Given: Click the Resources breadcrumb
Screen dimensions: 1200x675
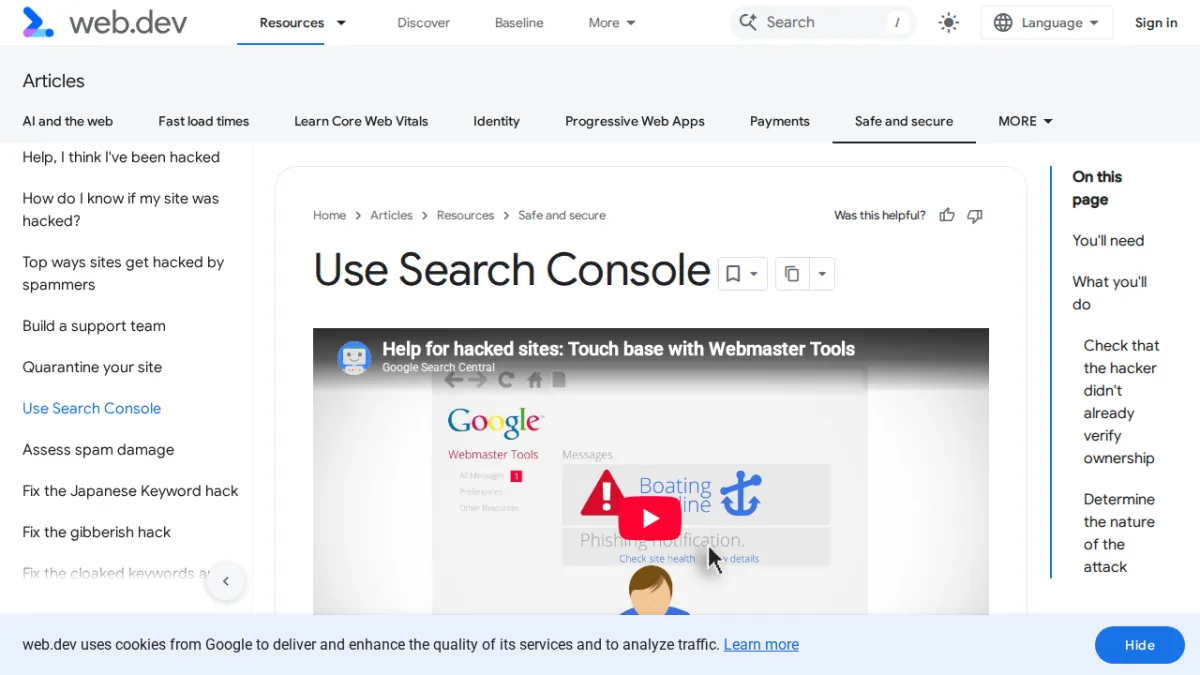Looking at the screenshot, I should pyautogui.click(x=465, y=215).
